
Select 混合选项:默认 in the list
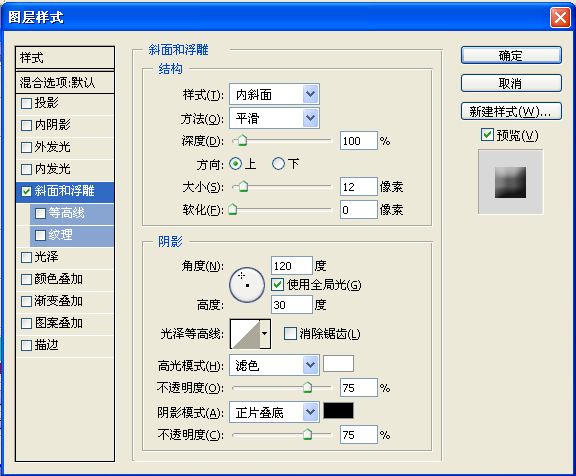(65, 82)
